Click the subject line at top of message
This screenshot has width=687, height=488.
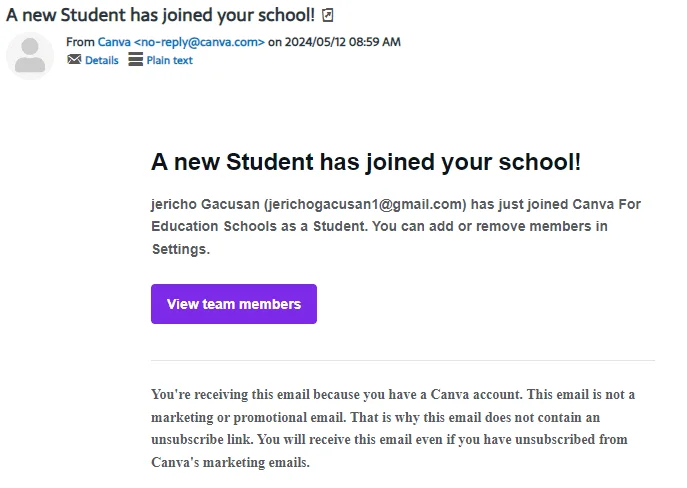(160, 15)
